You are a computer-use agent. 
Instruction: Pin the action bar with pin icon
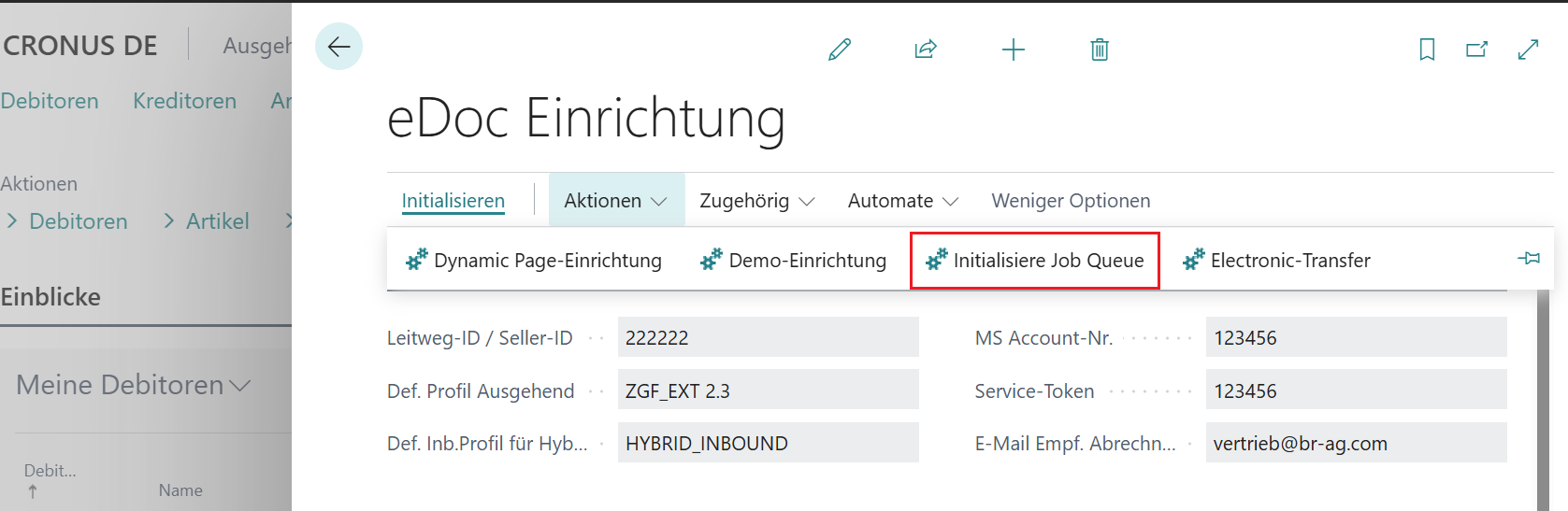click(1529, 258)
